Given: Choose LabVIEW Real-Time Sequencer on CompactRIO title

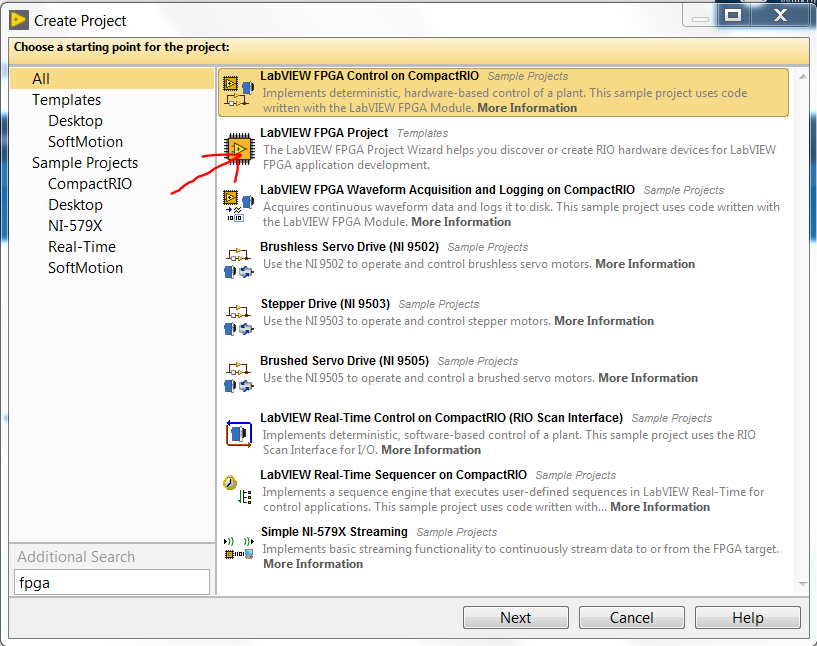Looking at the screenshot, I should point(393,475).
